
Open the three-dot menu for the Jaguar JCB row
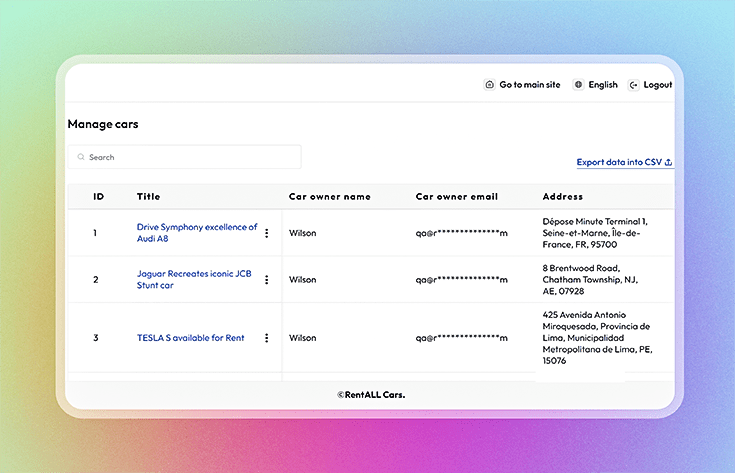[266, 279]
